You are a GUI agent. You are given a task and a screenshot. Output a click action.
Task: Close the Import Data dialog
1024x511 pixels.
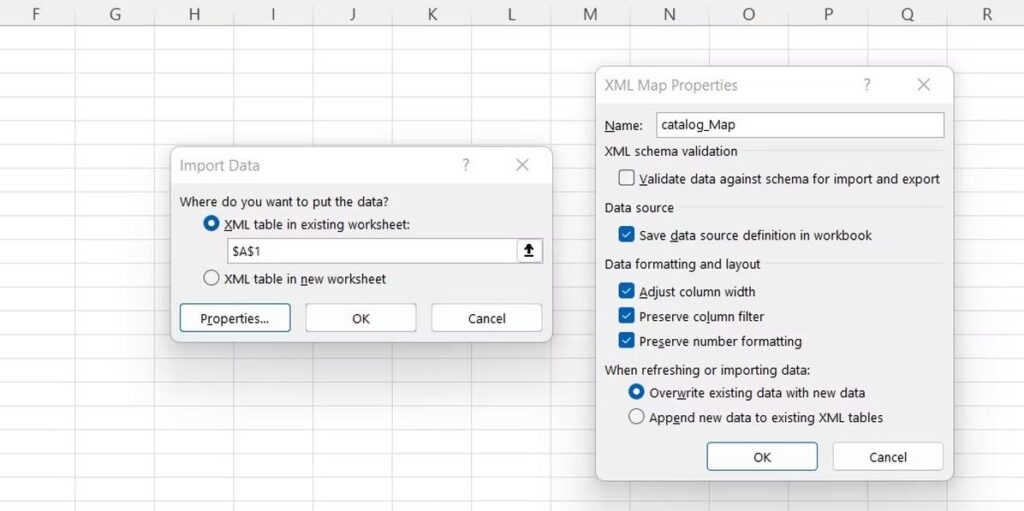[522, 165]
